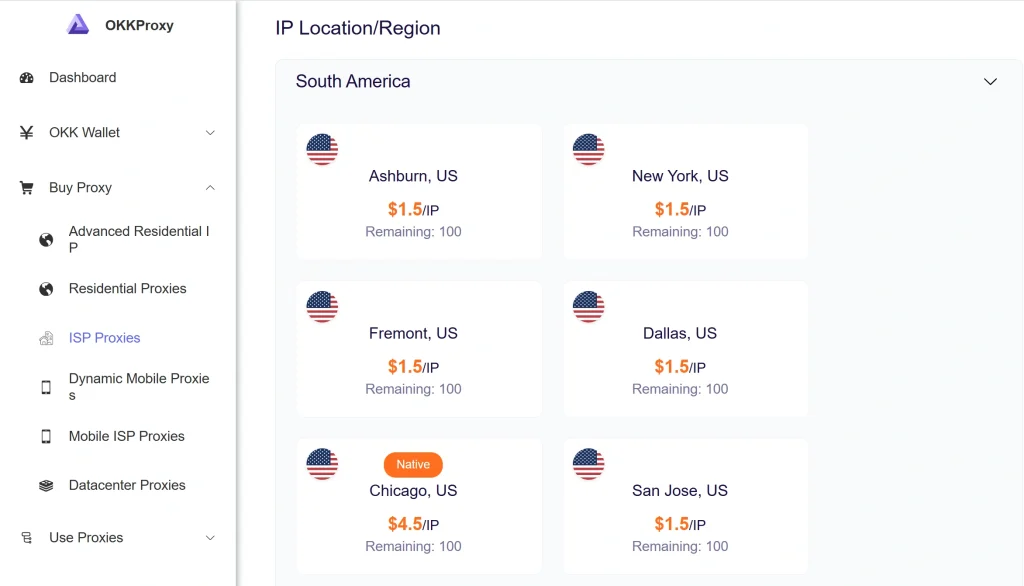Click the Datacenter Proxies stacked server icon

pos(44,485)
